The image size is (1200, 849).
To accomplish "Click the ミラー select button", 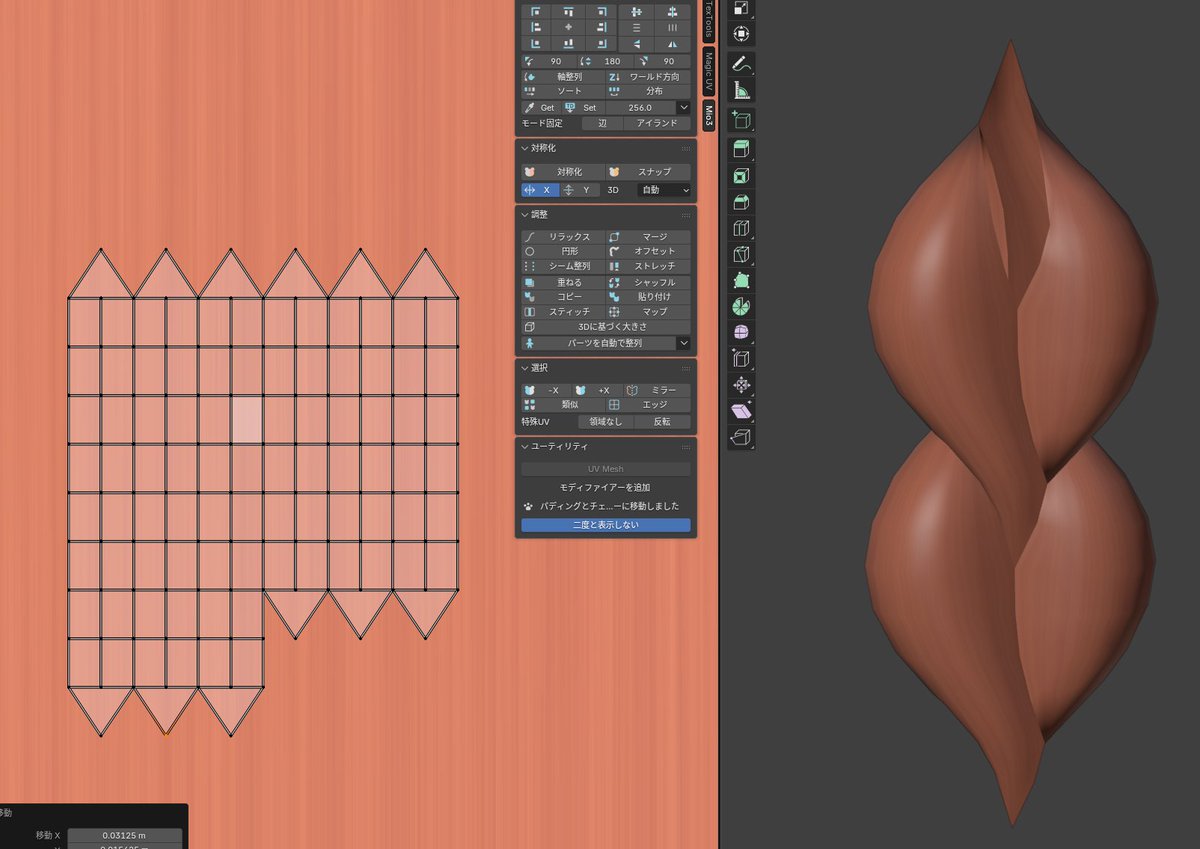I will (656, 390).
